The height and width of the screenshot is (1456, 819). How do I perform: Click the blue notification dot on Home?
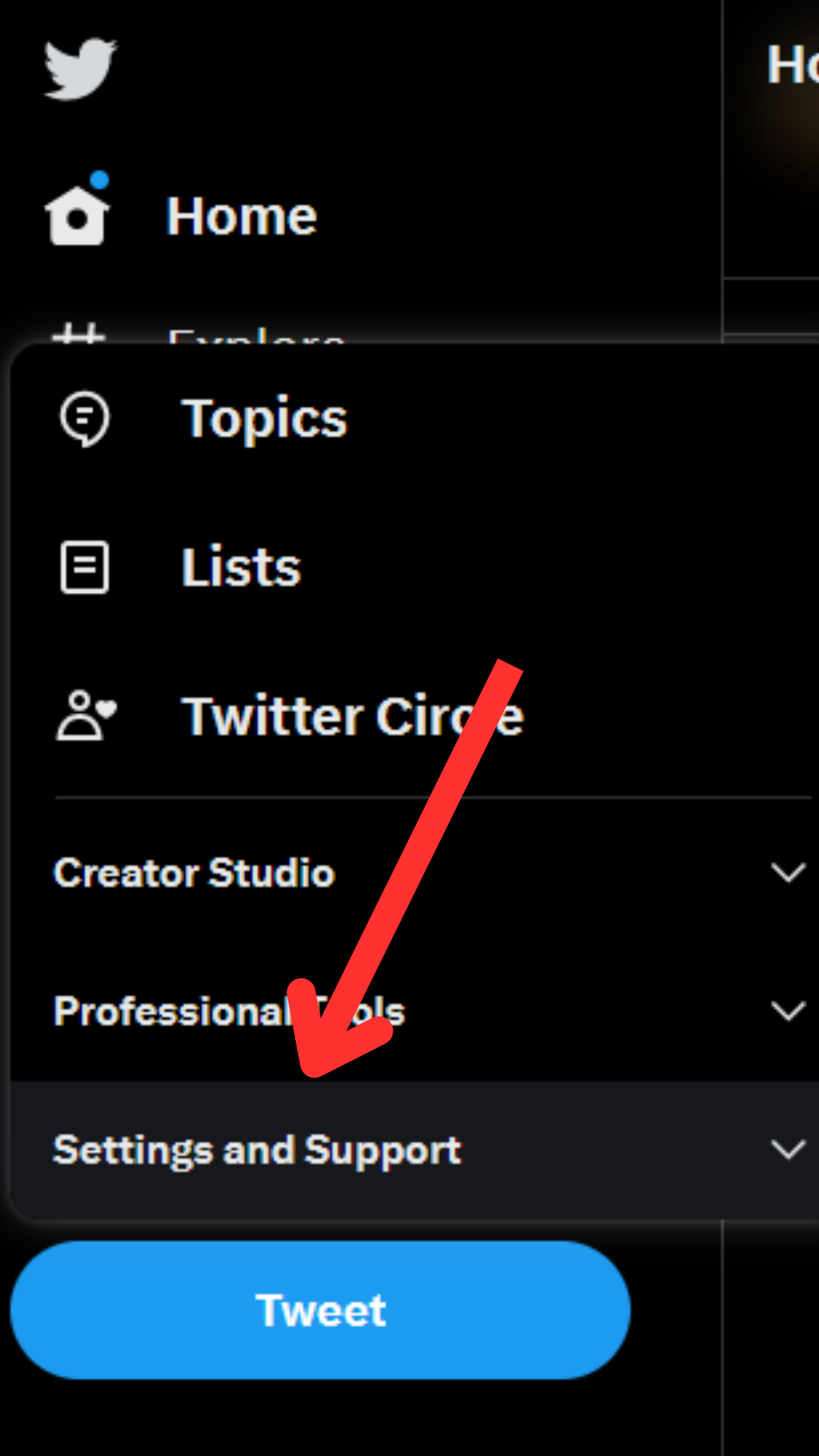coord(99,180)
